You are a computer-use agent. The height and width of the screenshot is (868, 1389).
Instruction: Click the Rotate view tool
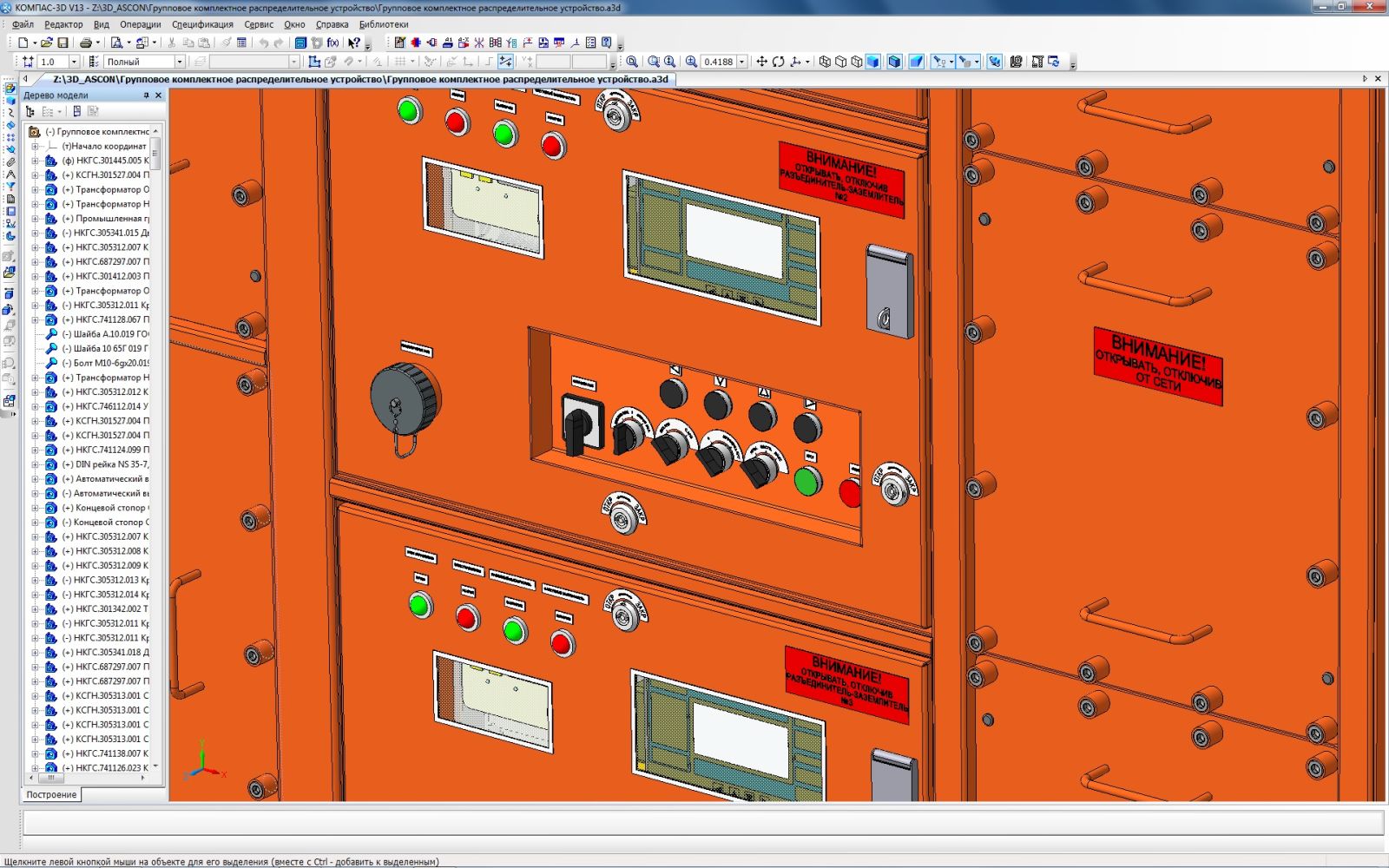click(x=778, y=62)
